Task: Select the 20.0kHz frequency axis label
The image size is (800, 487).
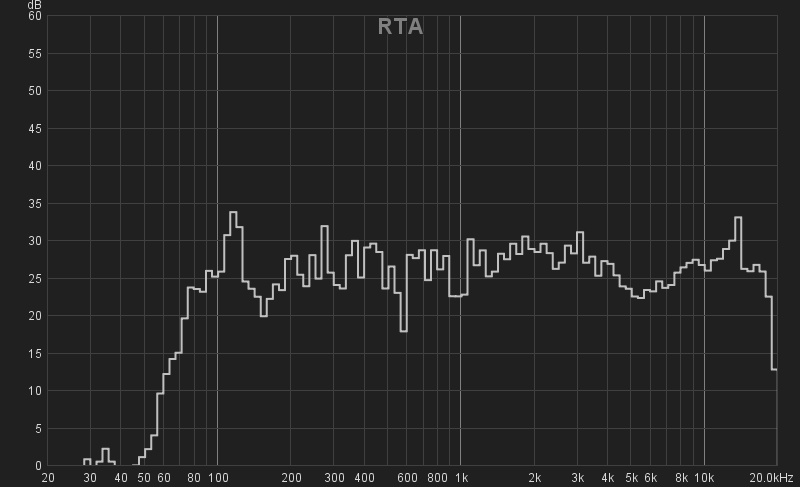Action: (x=771, y=478)
